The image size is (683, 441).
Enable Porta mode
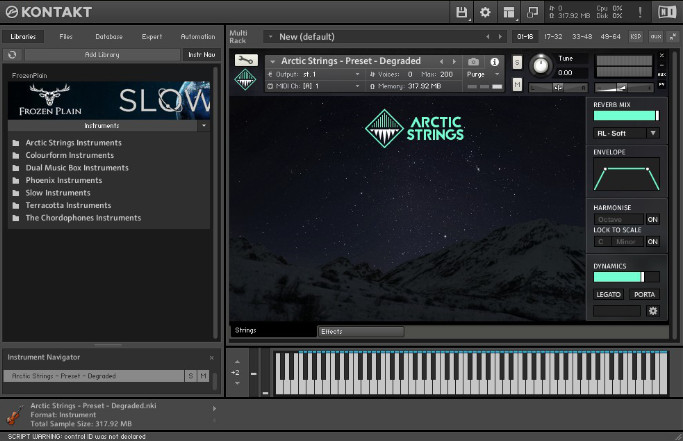point(644,295)
